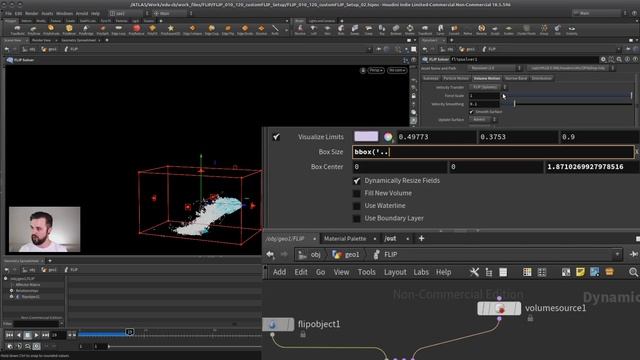Screen dimensions: 640x360
Task: Toggle the tree view icon in the network toolbar
Action: (x=489, y=272)
